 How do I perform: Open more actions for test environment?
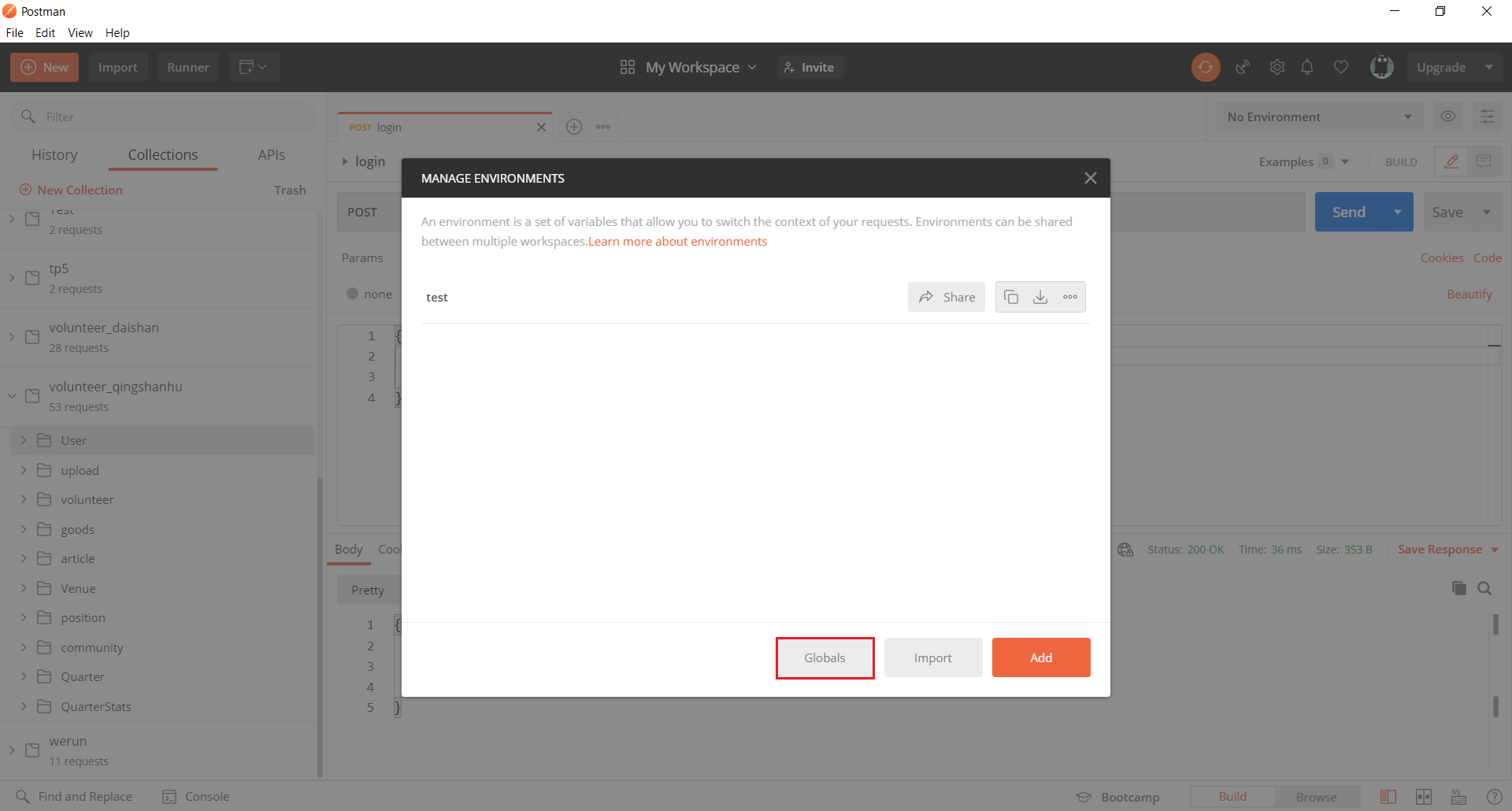pos(1070,297)
